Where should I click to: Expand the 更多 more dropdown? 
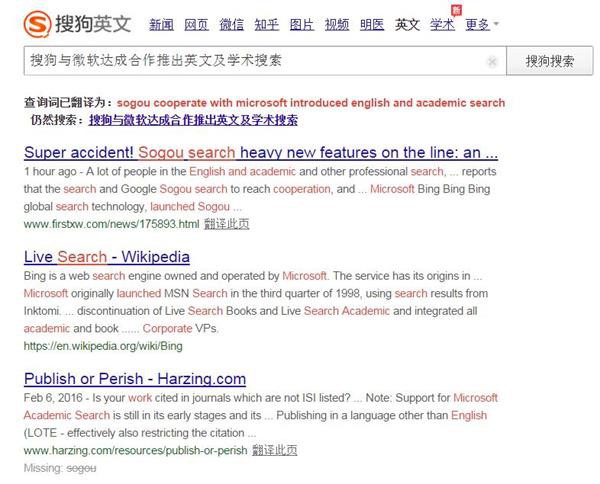pyautogui.click(x=482, y=25)
